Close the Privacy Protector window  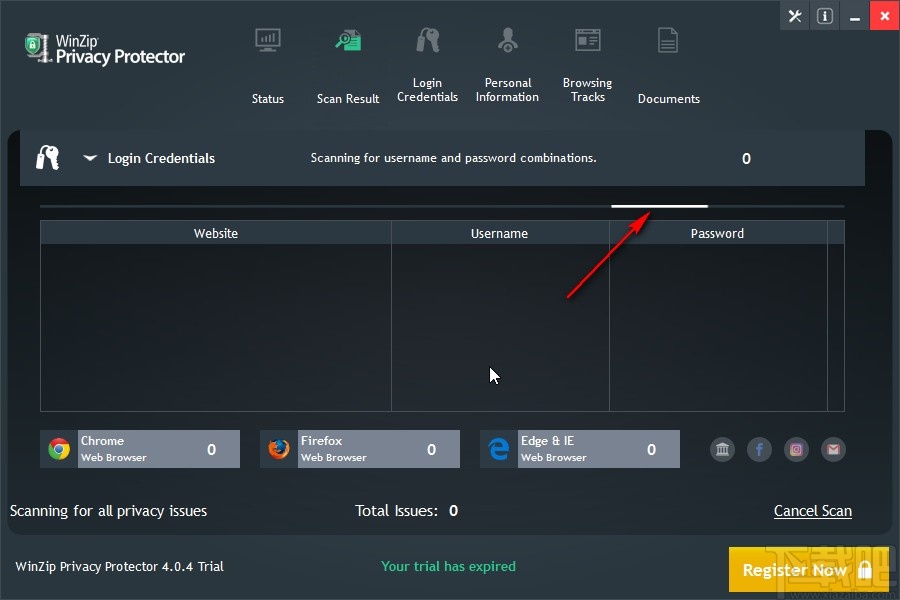(x=885, y=16)
